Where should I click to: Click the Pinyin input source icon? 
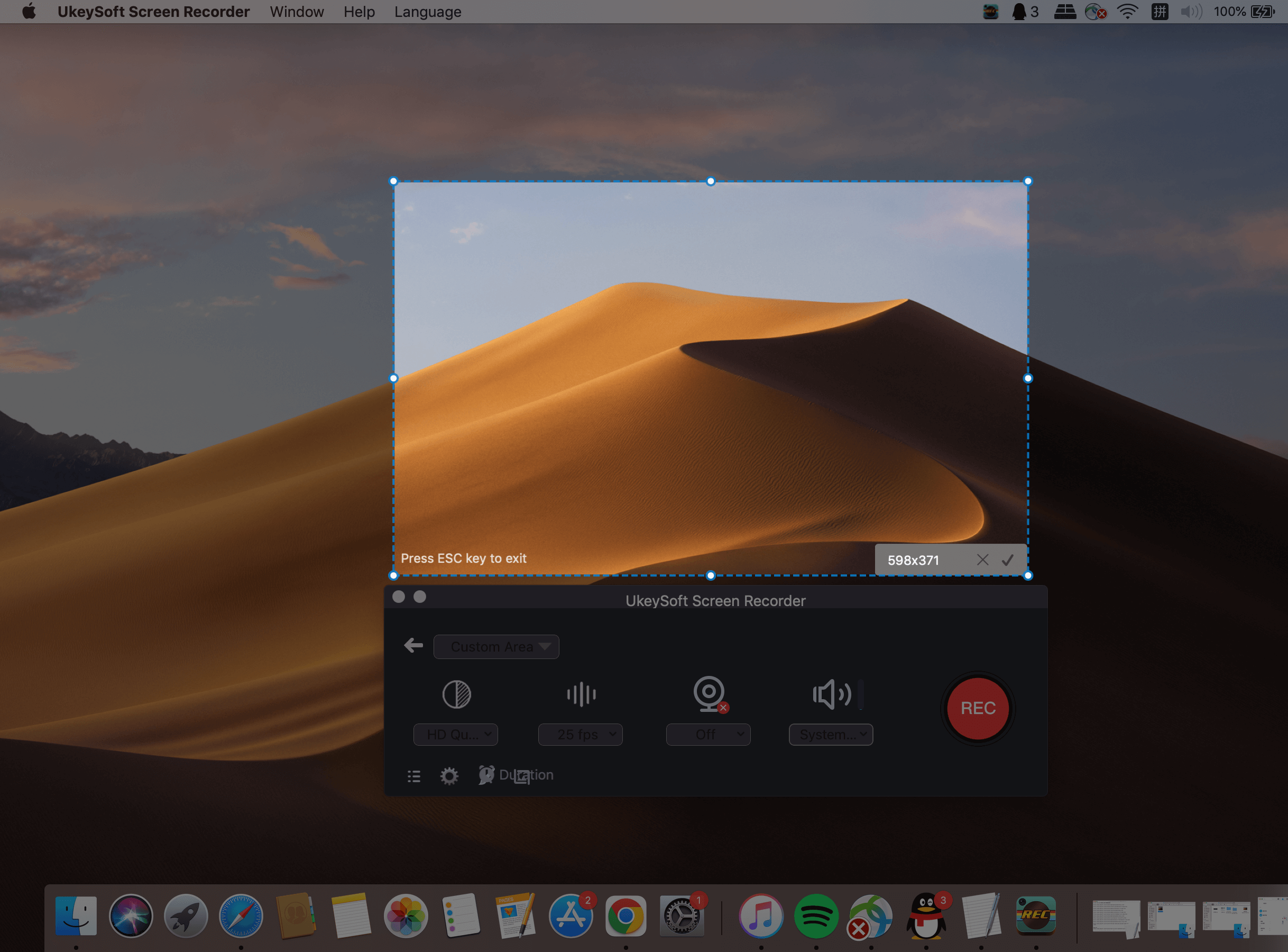tap(1160, 12)
